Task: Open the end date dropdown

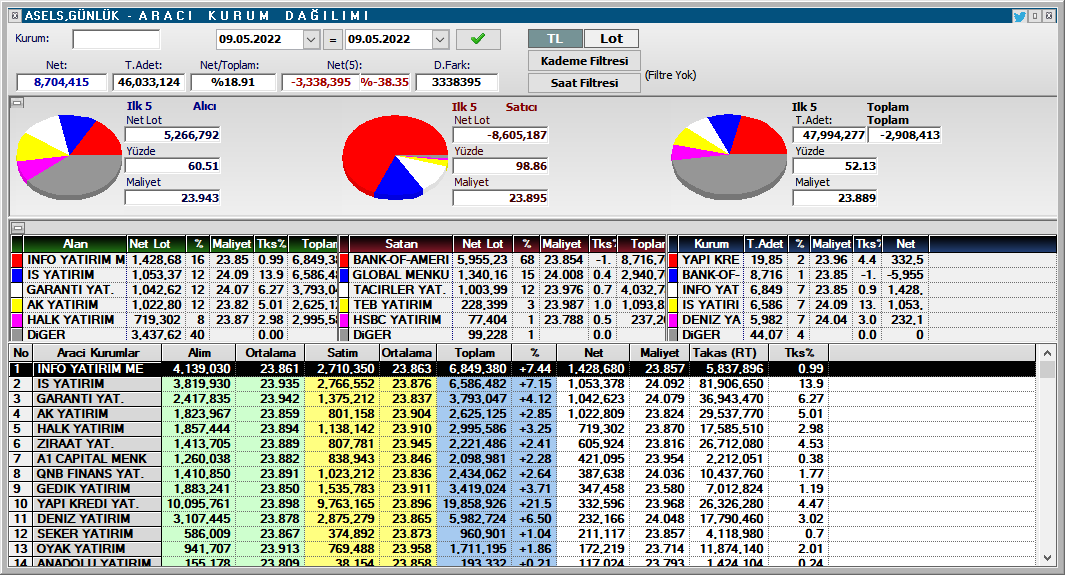Action: [x=440, y=39]
